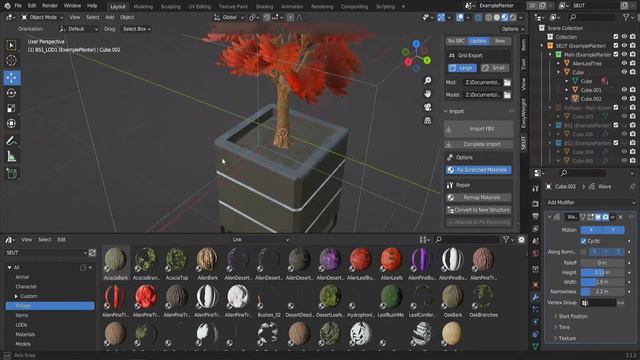Refresh the SEUT asset library

coord(92,253)
